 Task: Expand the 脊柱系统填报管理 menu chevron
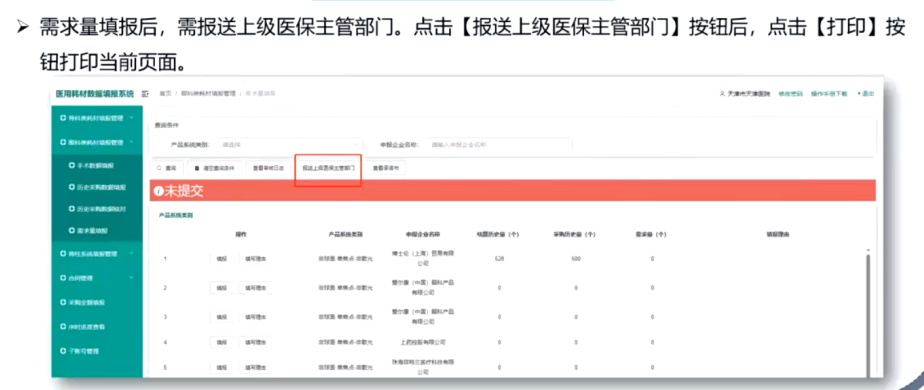131,254
